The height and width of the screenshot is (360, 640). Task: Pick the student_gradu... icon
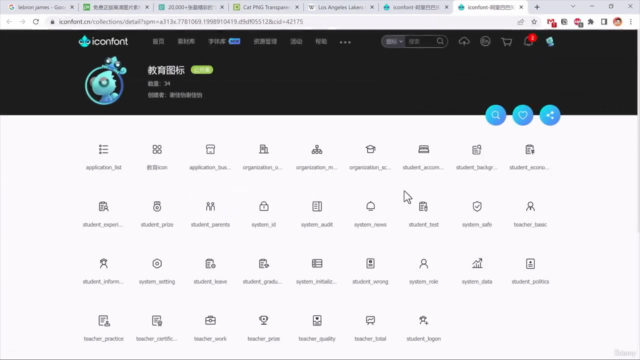click(264, 264)
